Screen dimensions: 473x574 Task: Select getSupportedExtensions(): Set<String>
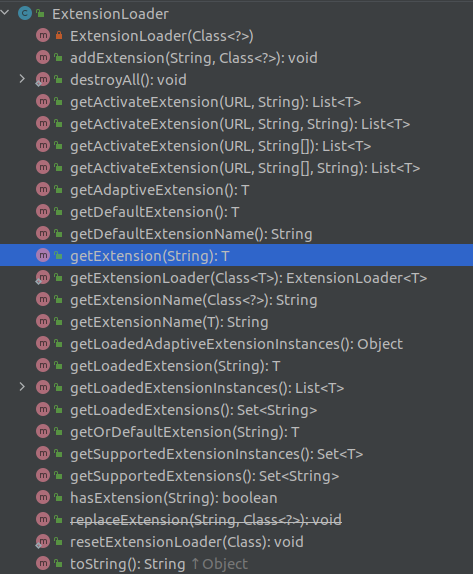coord(205,476)
